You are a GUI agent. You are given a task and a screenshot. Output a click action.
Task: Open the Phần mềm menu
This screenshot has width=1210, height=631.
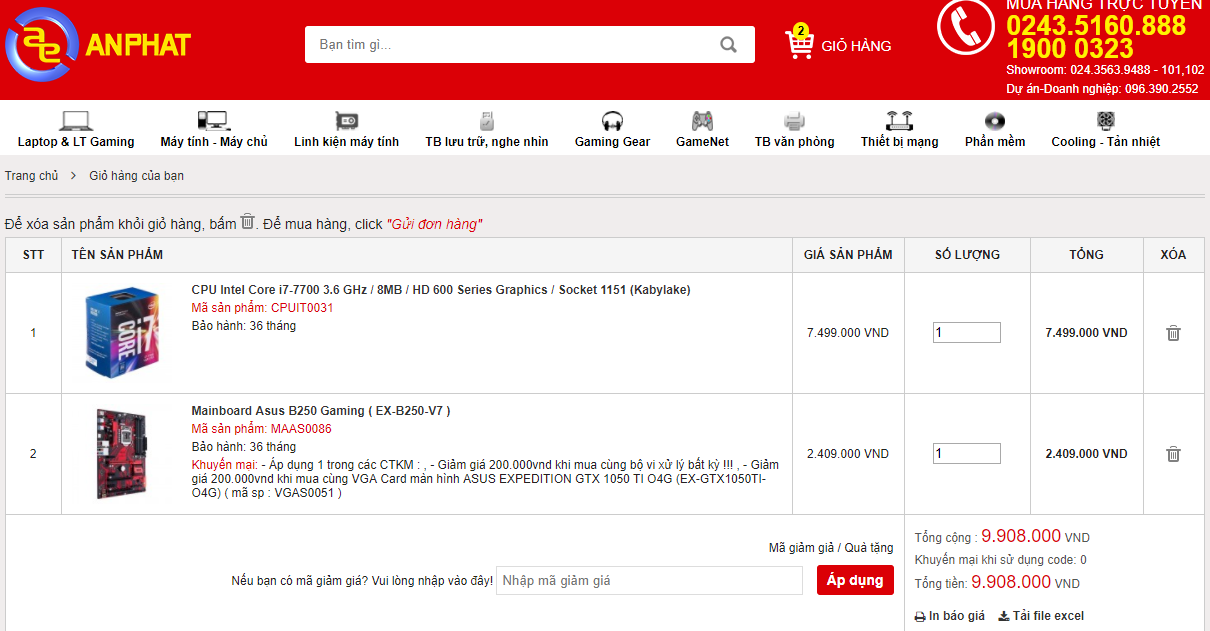pos(995,142)
